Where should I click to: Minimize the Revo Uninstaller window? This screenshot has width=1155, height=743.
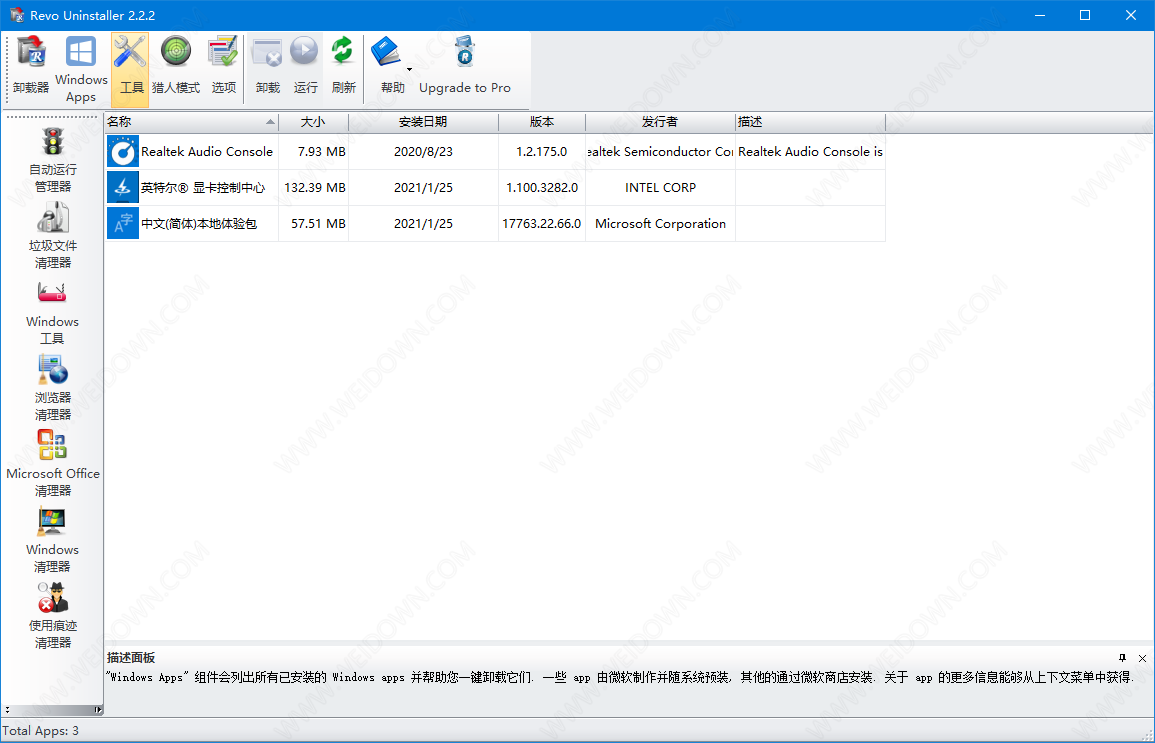pos(1040,15)
